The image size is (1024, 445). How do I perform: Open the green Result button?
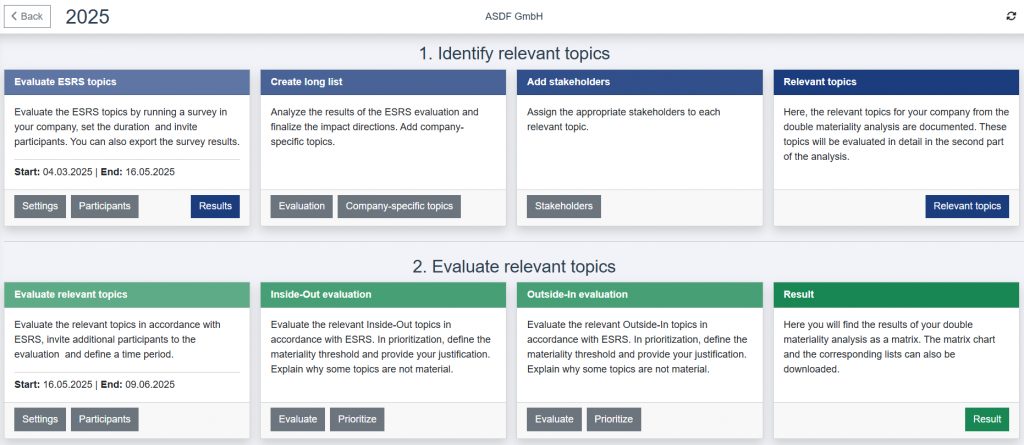[x=987, y=419]
